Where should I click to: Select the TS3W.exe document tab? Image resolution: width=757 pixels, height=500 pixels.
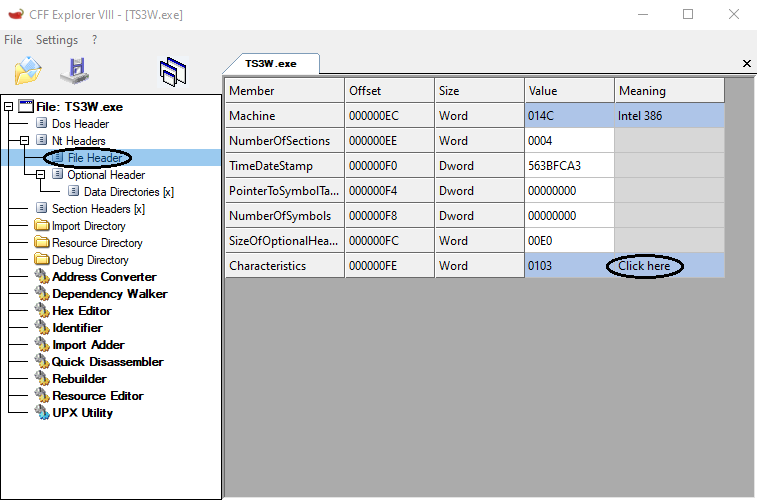tap(271, 64)
